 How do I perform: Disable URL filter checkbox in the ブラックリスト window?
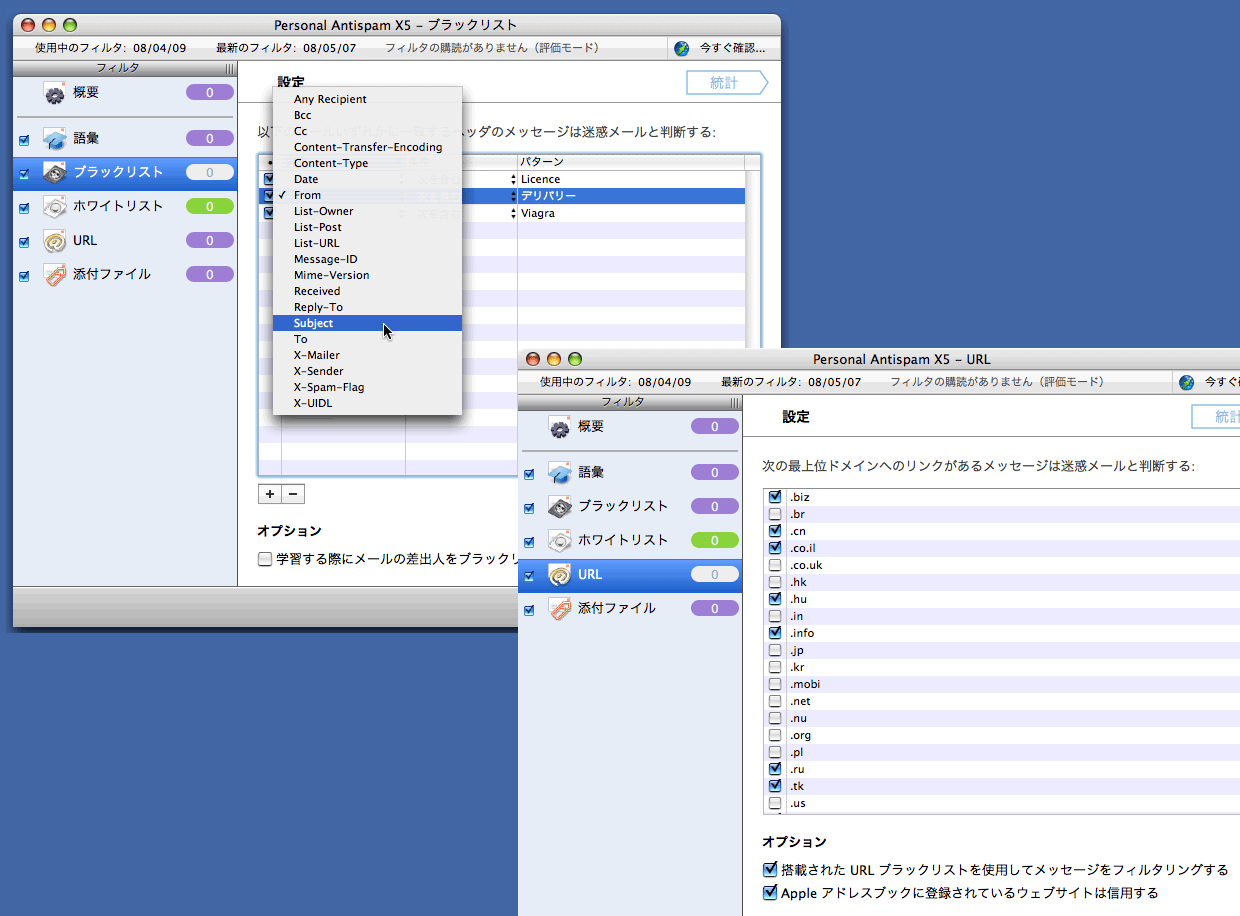pos(24,242)
